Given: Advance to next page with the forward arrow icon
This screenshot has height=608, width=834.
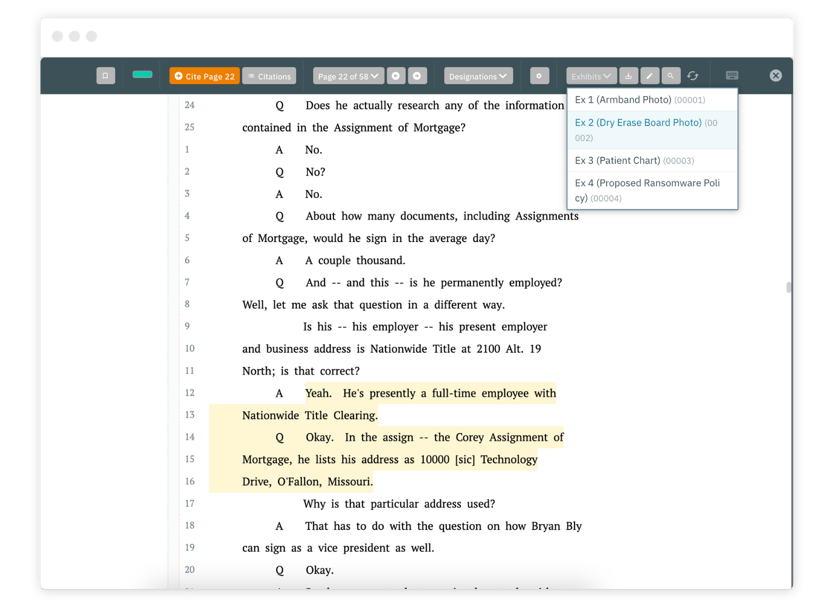Looking at the screenshot, I should tap(417, 75).
